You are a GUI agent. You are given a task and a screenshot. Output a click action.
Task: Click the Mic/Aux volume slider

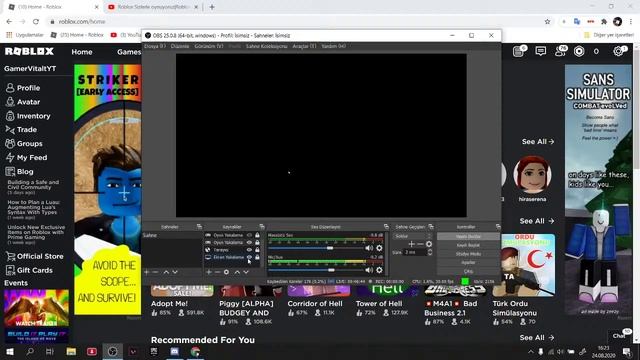click(x=316, y=270)
